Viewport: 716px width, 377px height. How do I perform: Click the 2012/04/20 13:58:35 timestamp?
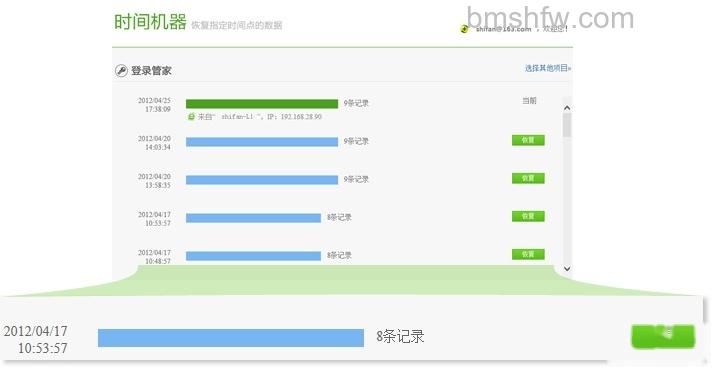pos(154,181)
